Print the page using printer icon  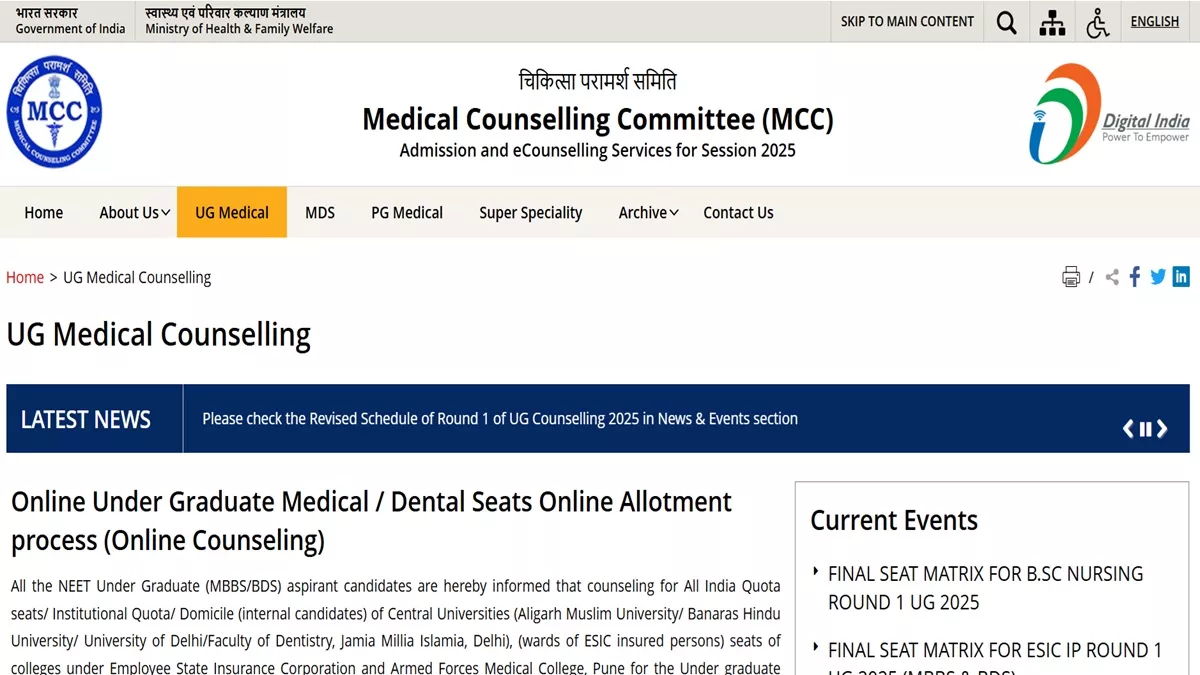pyautogui.click(x=1071, y=277)
